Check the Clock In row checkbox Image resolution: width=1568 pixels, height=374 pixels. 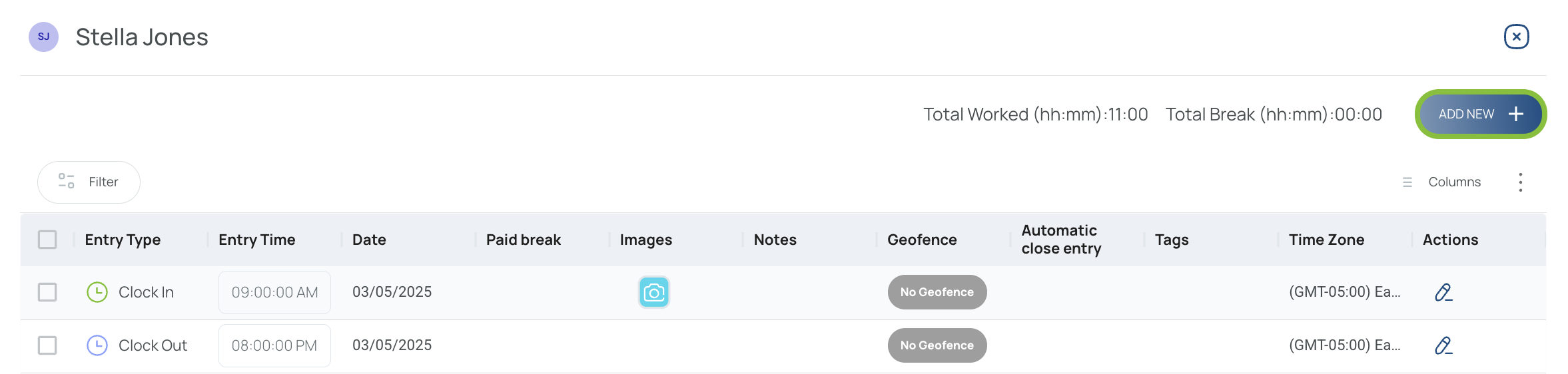tap(47, 292)
